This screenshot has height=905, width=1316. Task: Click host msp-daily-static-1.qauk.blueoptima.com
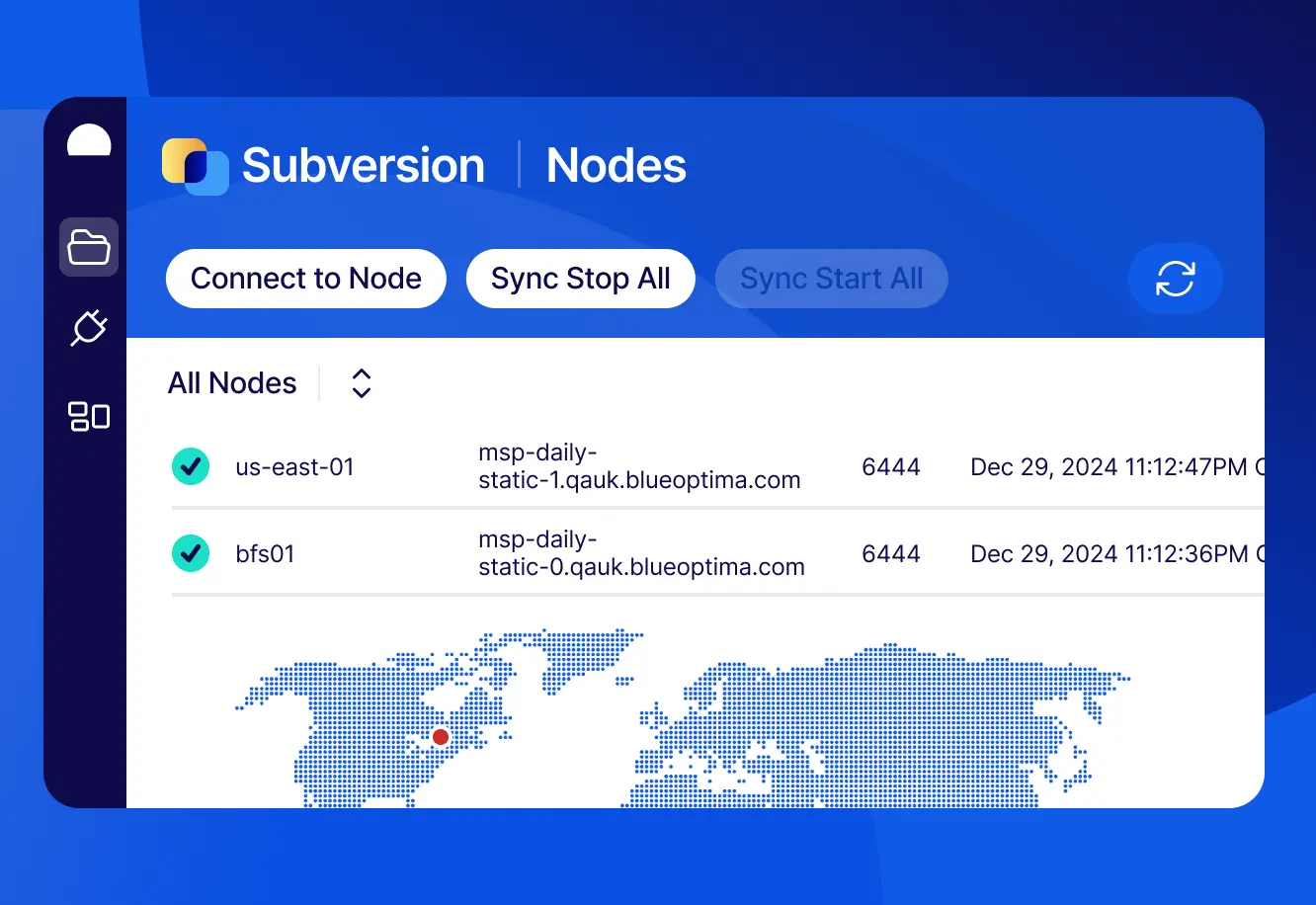[639, 467]
